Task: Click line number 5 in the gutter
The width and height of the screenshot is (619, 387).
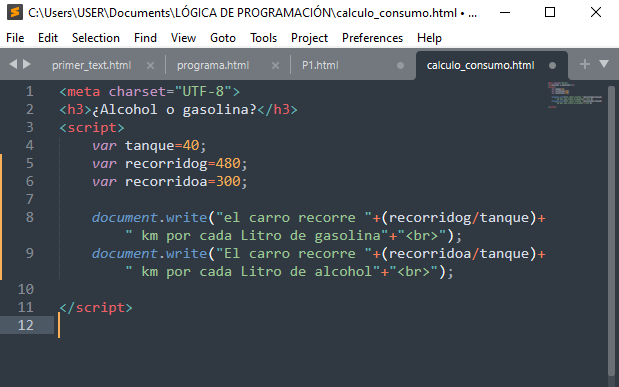Action: tap(30, 163)
